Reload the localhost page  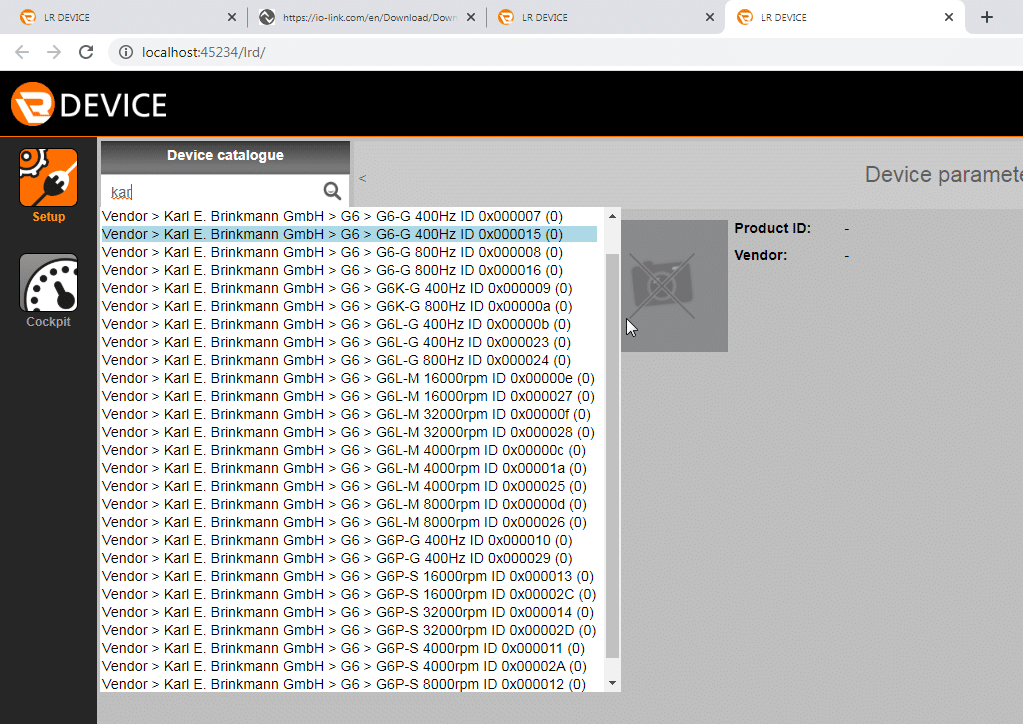coord(86,52)
